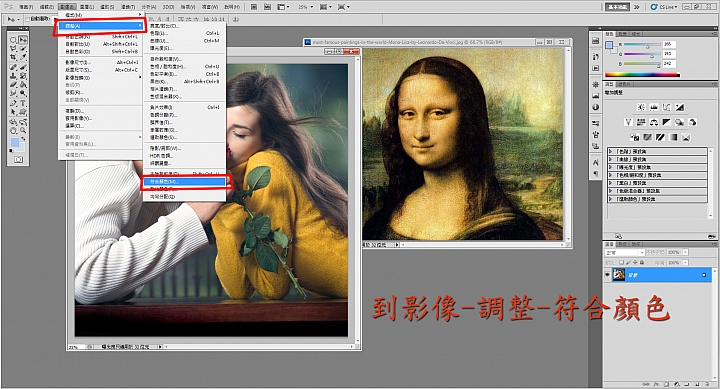The width and height of the screenshot is (720, 389).
Task: Choose Match Color (符合顏色) from the submenu
Action: 185,182
